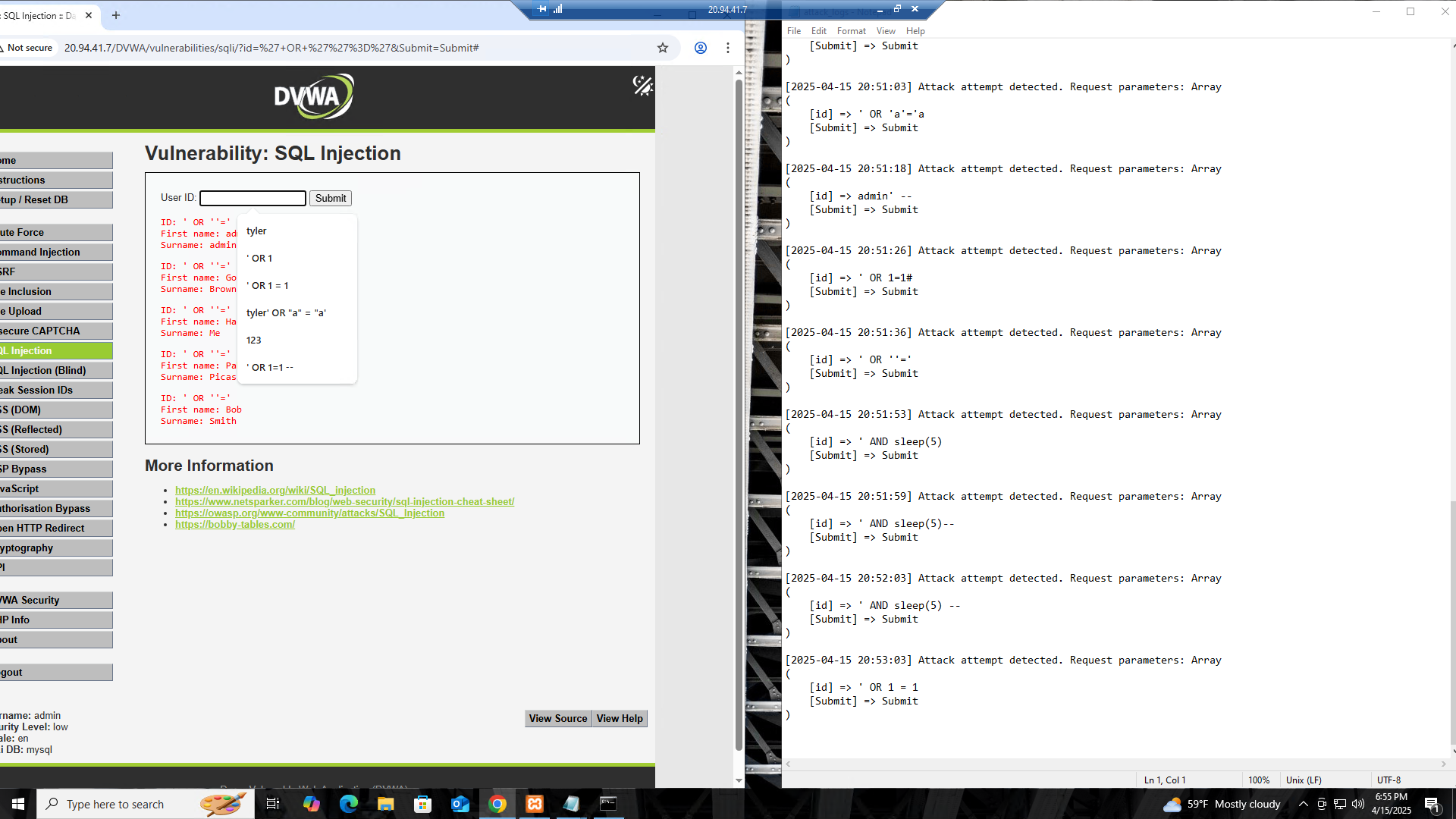Open XAMPP from the taskbar

[x=535, y=804]
